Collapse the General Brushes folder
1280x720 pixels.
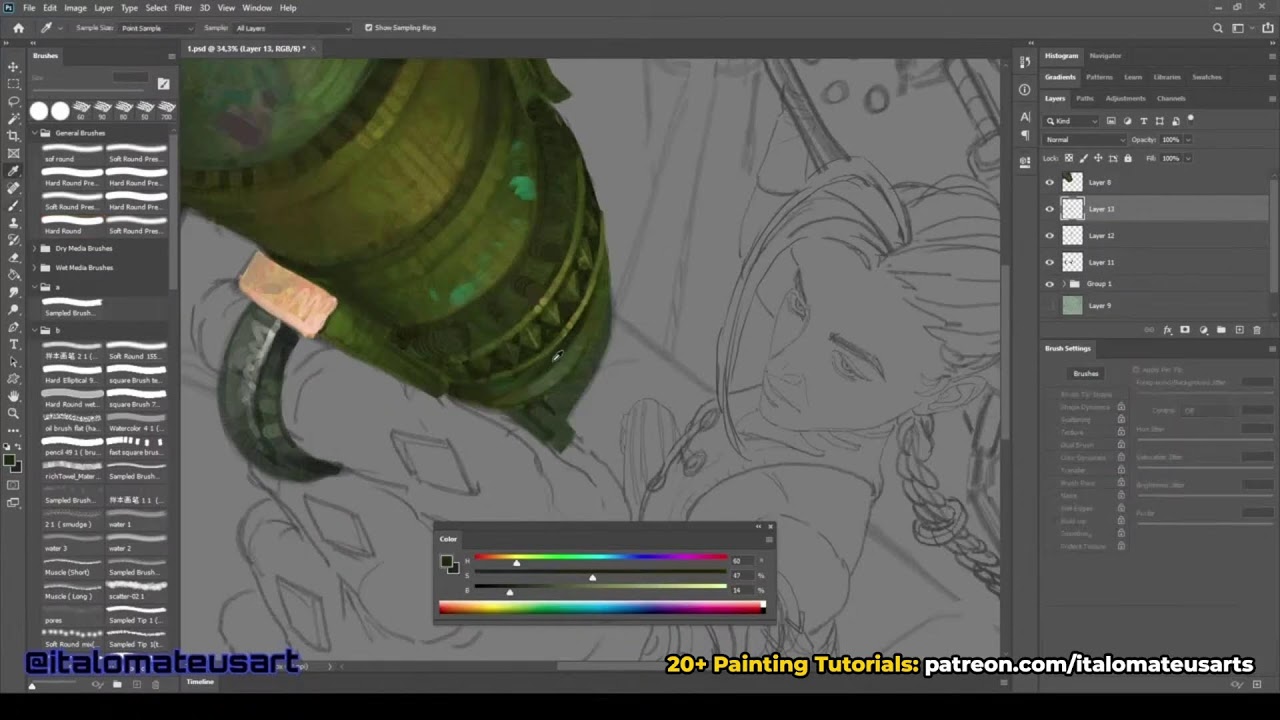pos(35,133)
